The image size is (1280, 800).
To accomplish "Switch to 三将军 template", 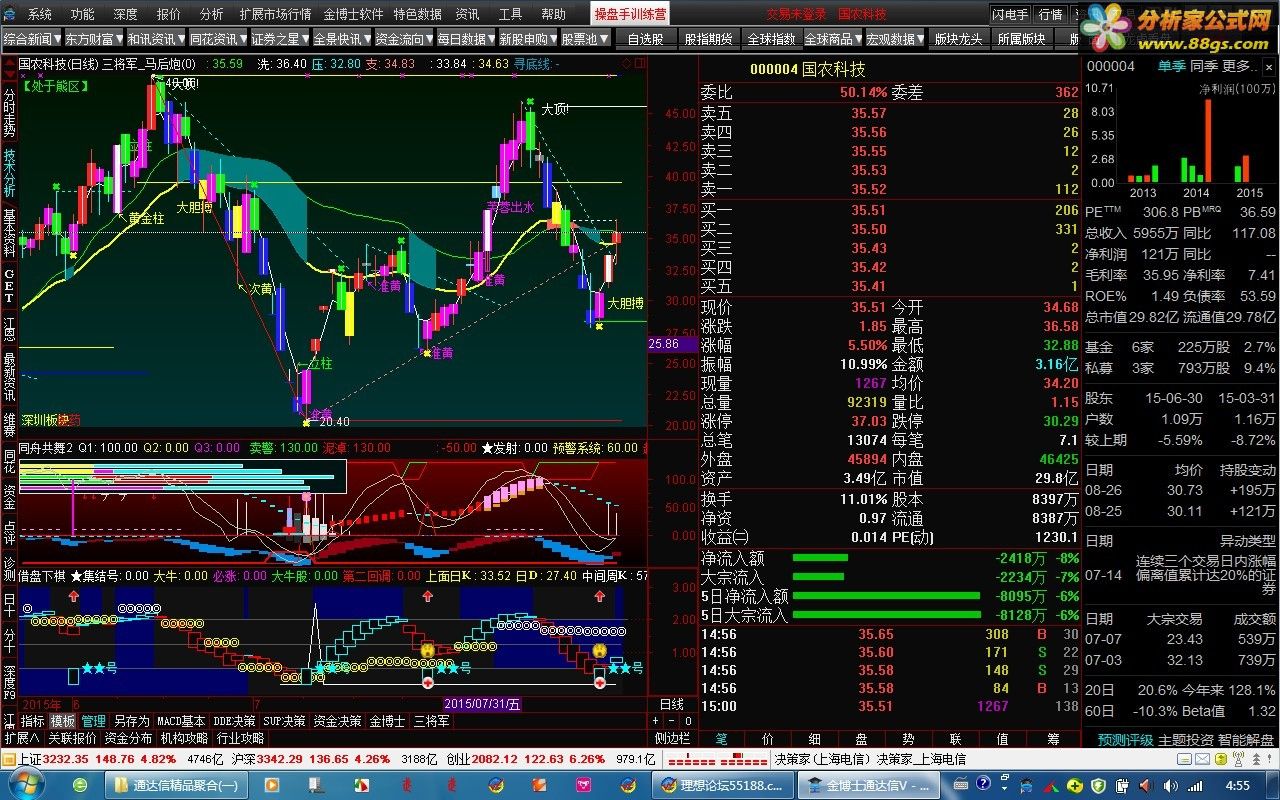I will click(431, 720).
